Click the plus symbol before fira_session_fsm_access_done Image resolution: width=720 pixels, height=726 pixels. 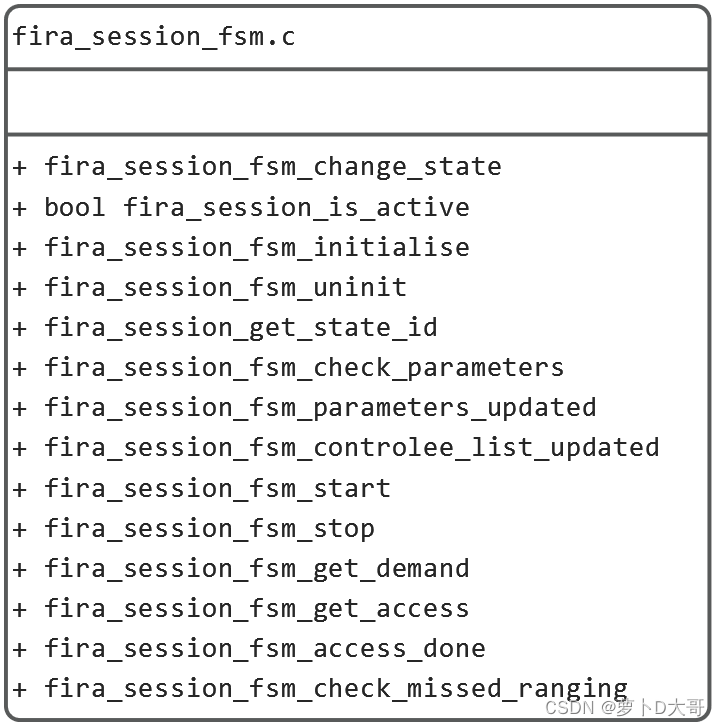[20, 648]
